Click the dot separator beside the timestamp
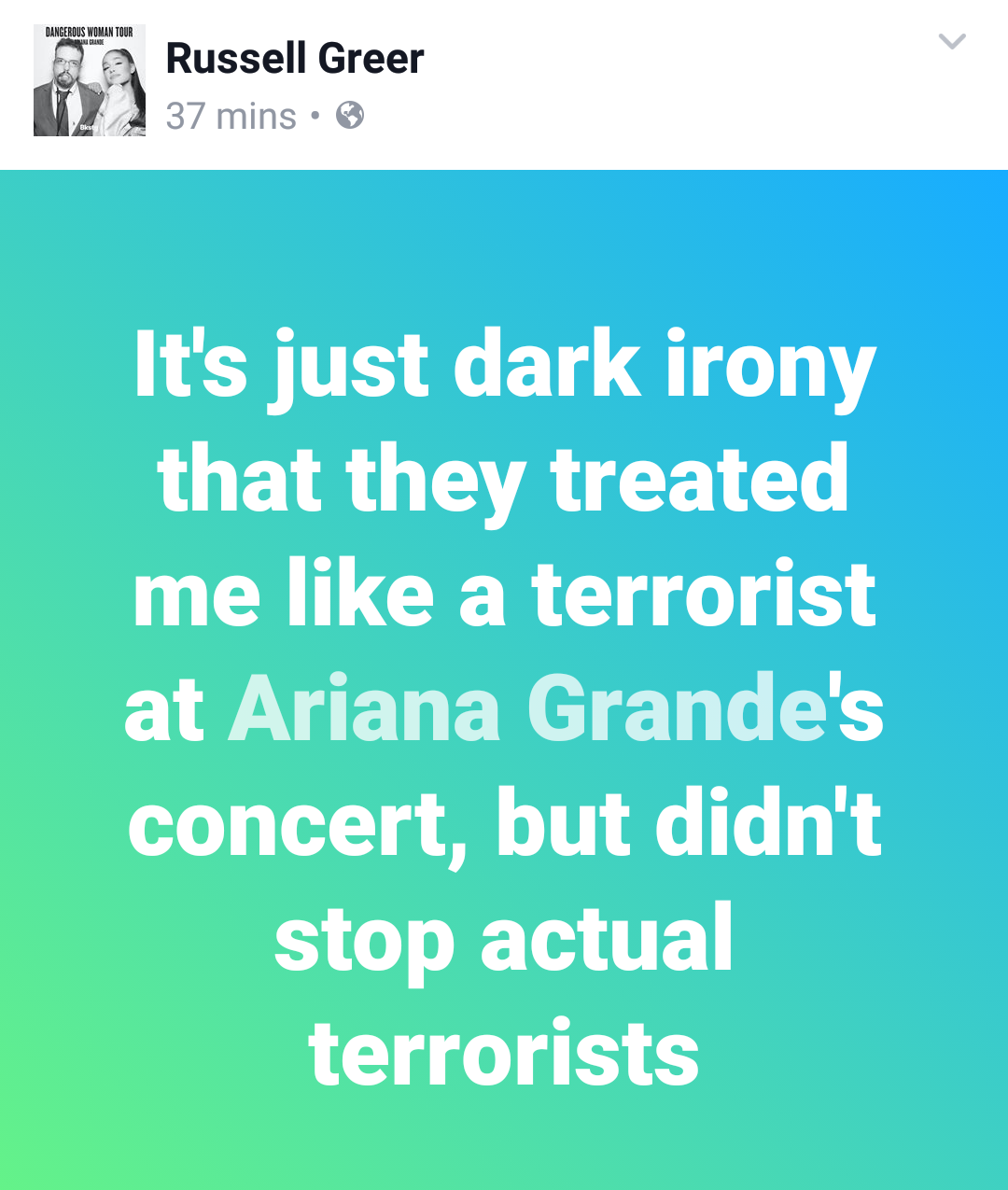This screenshot has height=1190, width=1008. (x=315, y=116)
